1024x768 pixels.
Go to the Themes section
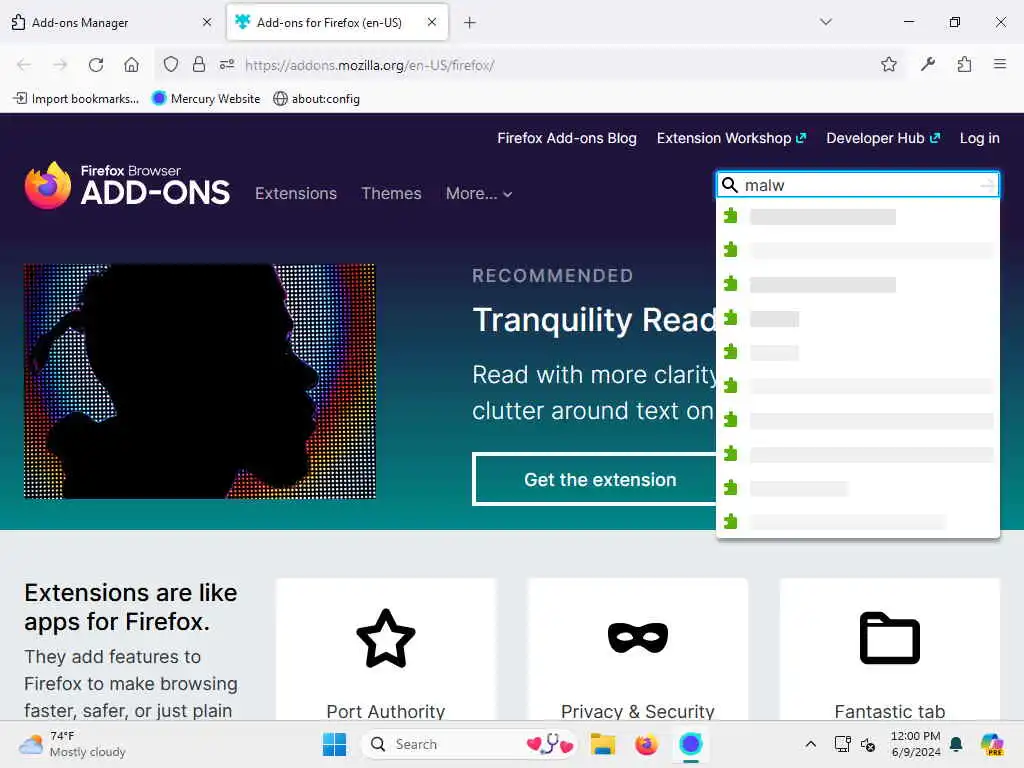391,193
